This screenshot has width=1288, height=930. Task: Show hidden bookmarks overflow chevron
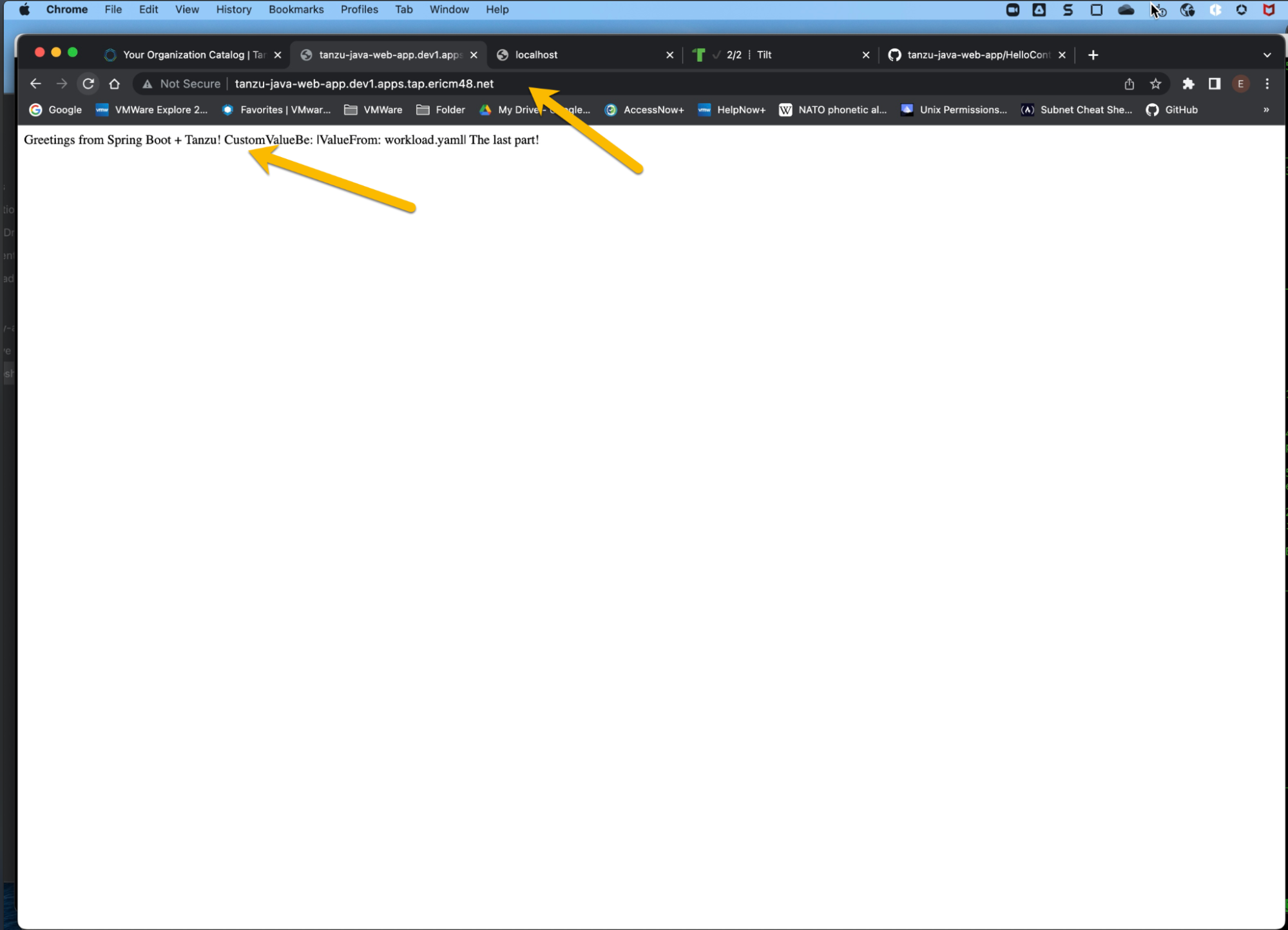pos(1265,109)
